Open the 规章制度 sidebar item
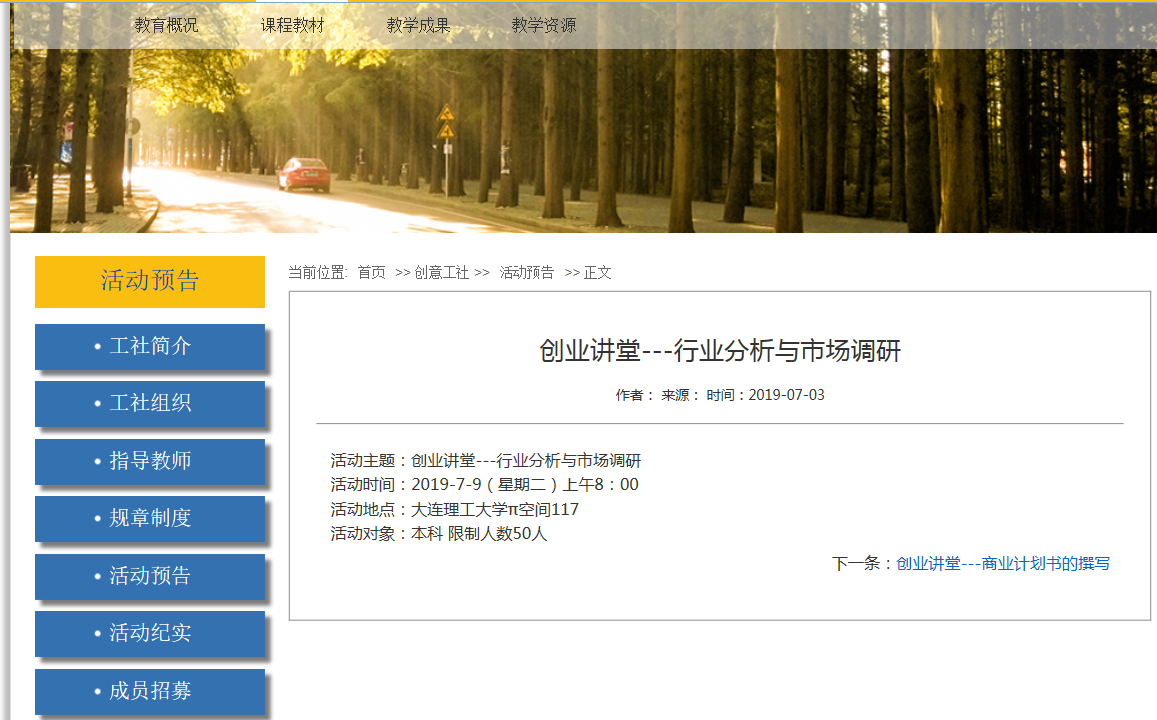This screenshot has width=1157, height=720. (150, 519)
